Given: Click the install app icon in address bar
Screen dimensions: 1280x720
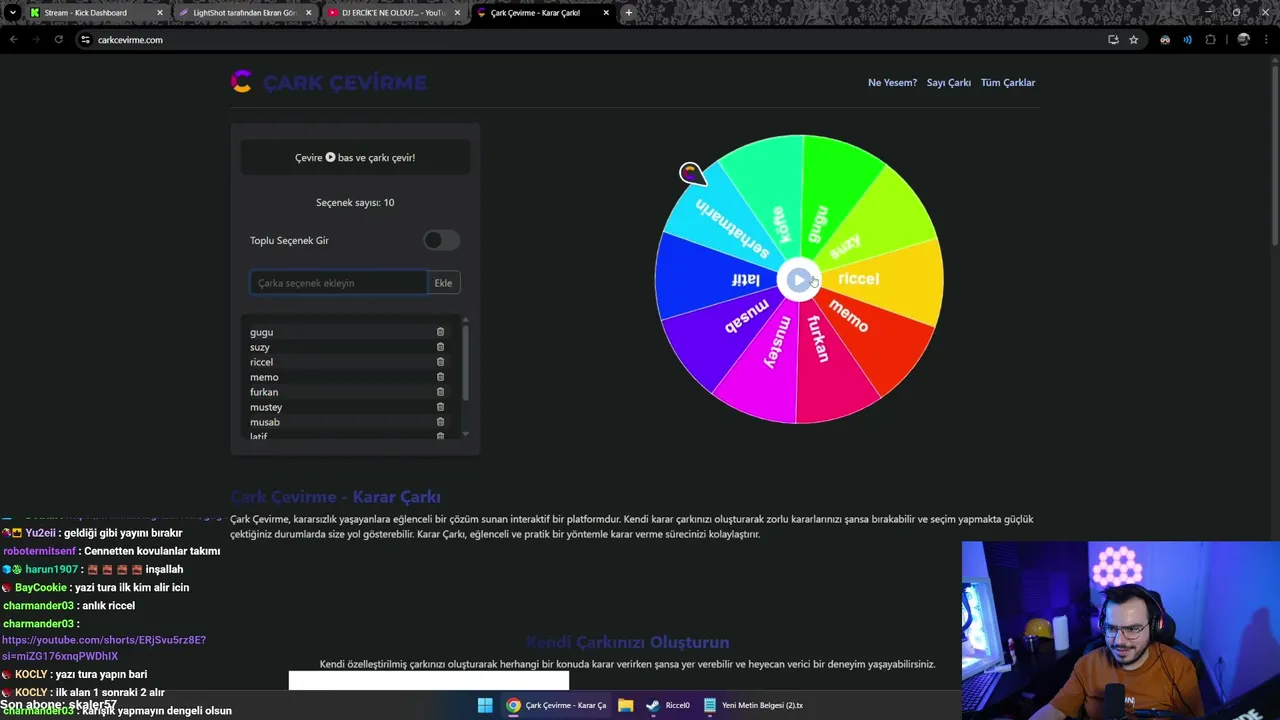Looking at the screenshot, I should click(1113, 40).
